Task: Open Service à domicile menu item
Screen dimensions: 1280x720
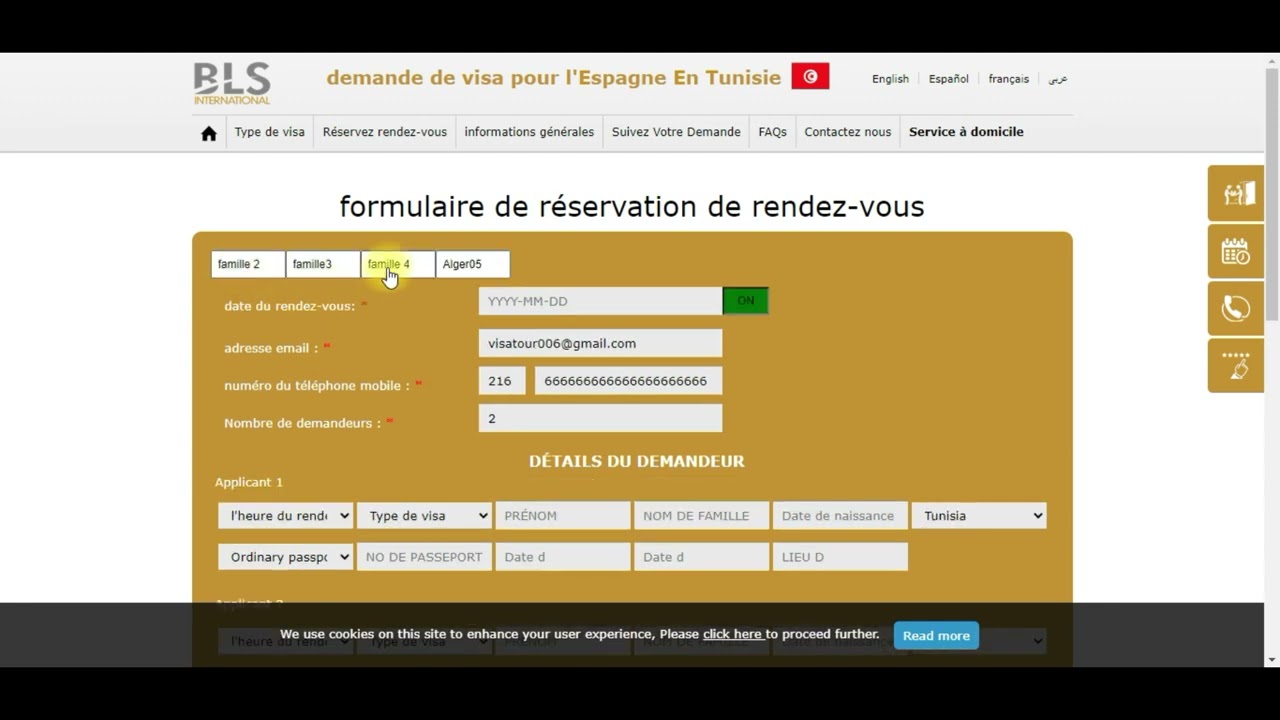Action: coord(966,132)
